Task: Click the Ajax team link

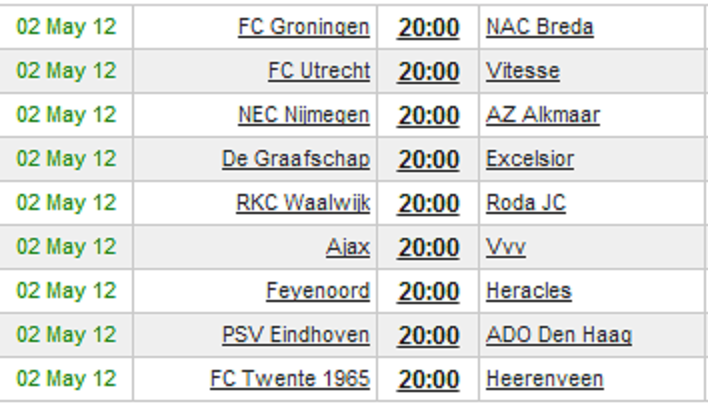Action: coord(348,247)
